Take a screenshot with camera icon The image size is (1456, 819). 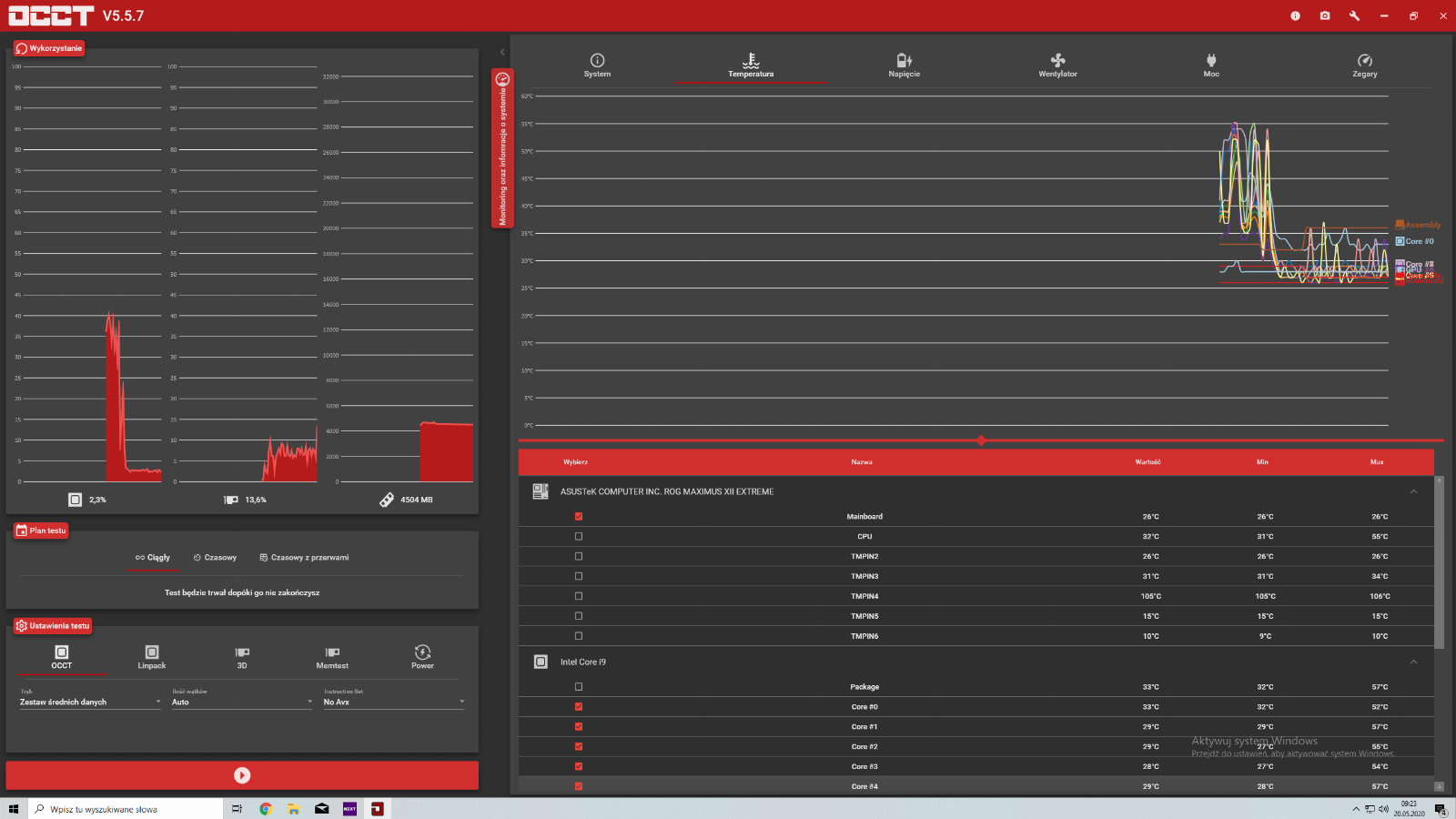(x=1325, y=15)
